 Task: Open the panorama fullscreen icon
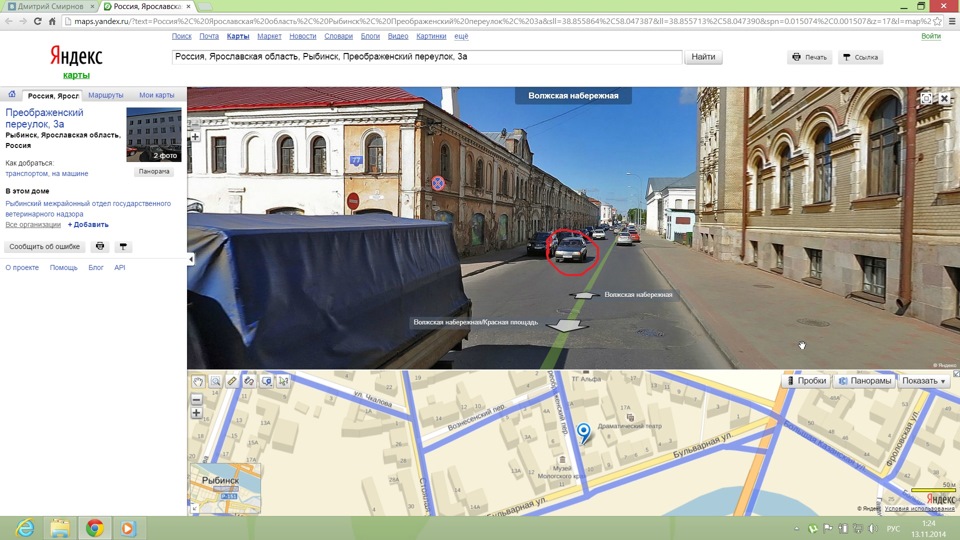point(926,98)
